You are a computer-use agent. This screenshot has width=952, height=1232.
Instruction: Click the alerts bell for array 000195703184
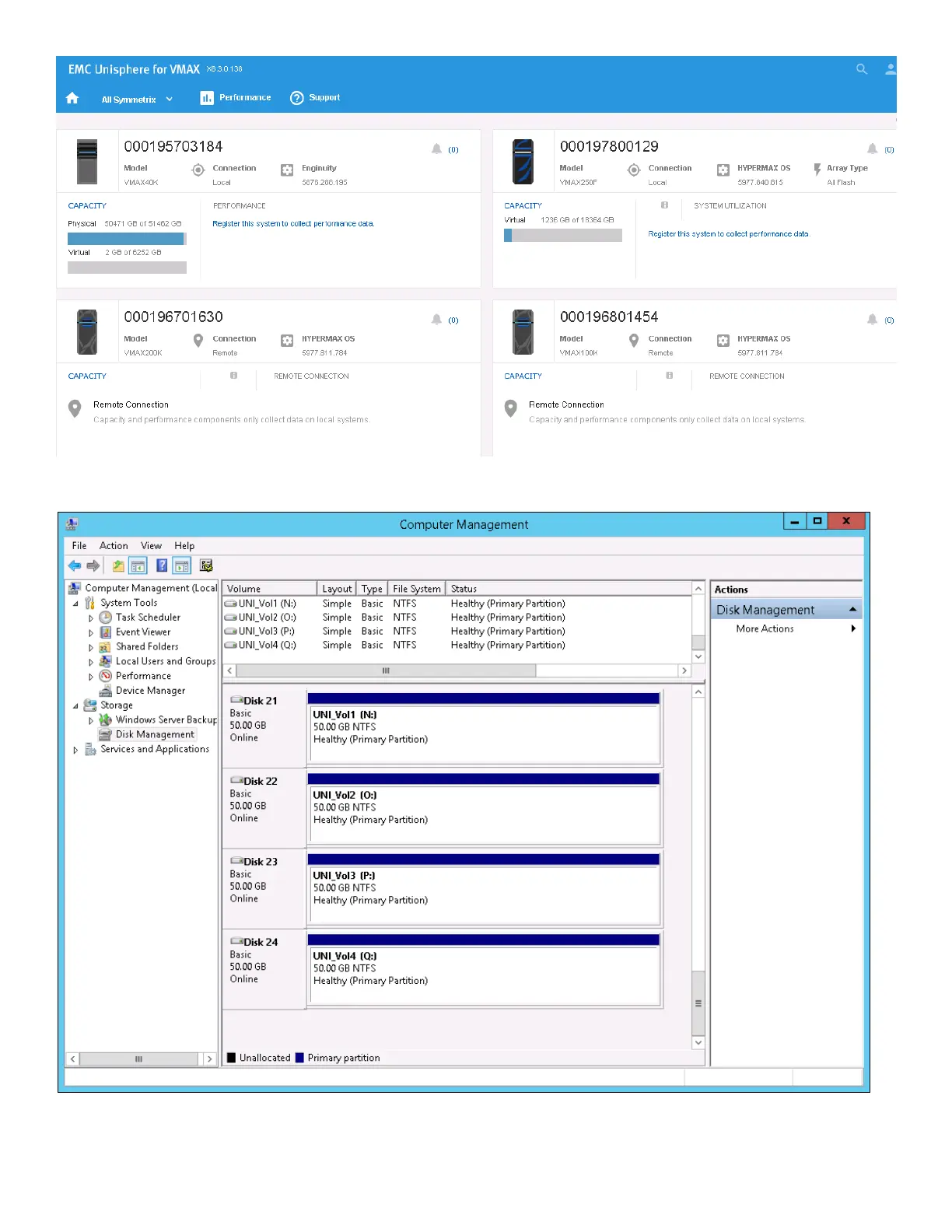[437, 149]
